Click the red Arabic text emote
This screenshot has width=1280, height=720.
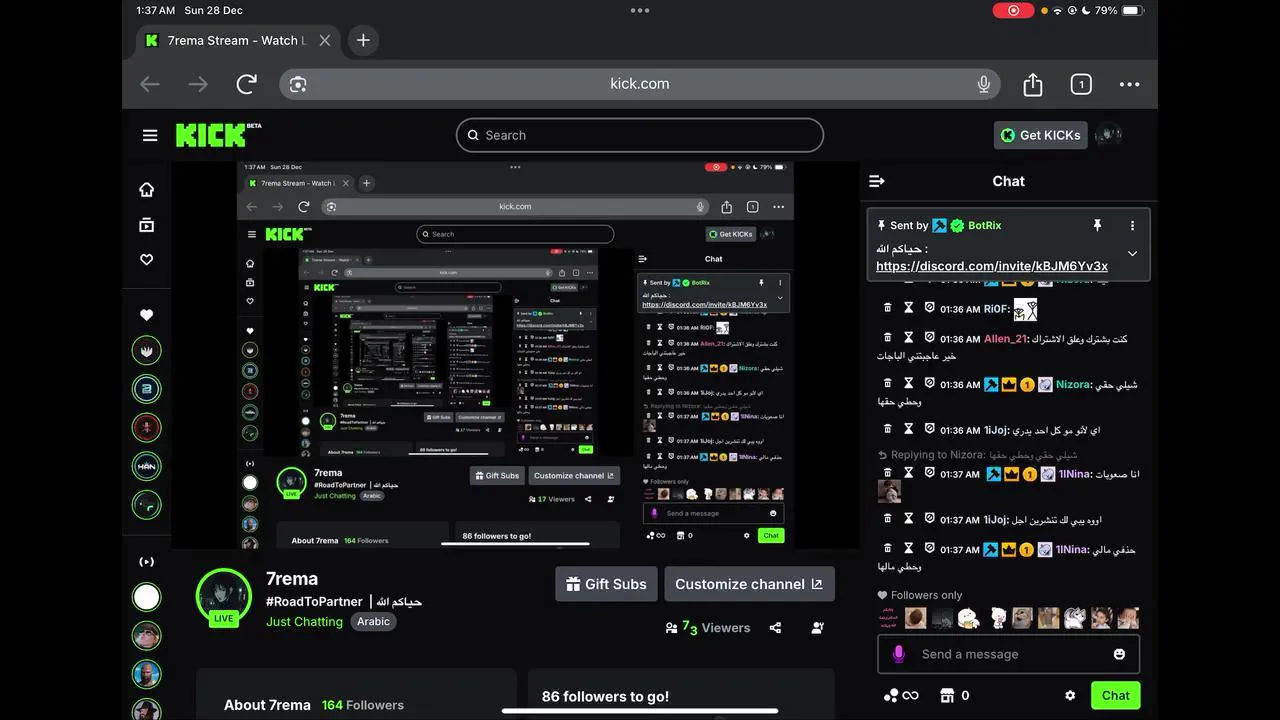tap(889, 618)
